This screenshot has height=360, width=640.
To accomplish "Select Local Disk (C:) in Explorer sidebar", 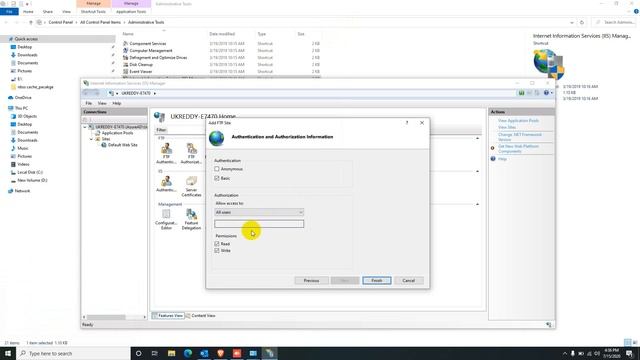I will pos(27,172).
